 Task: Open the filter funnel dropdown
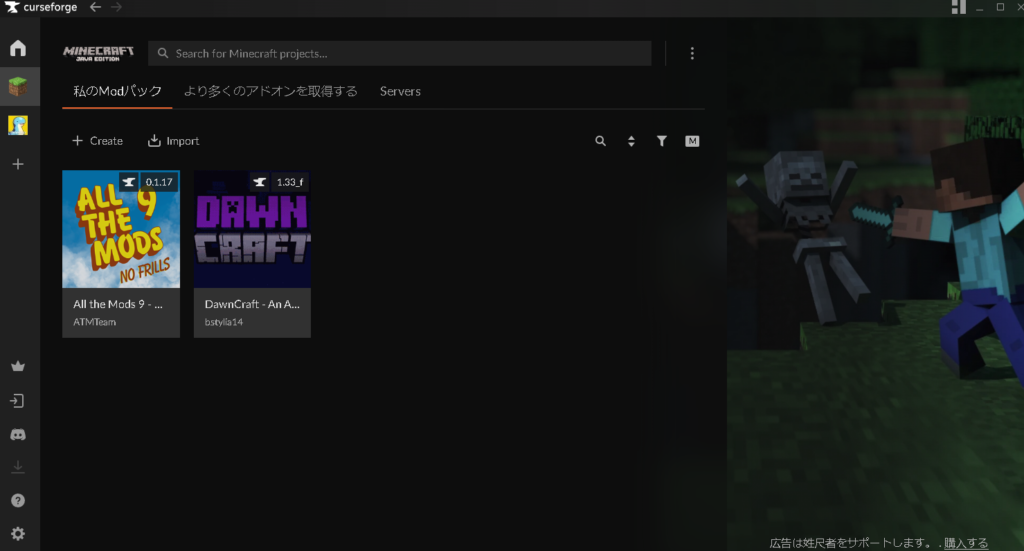(661, 141)
